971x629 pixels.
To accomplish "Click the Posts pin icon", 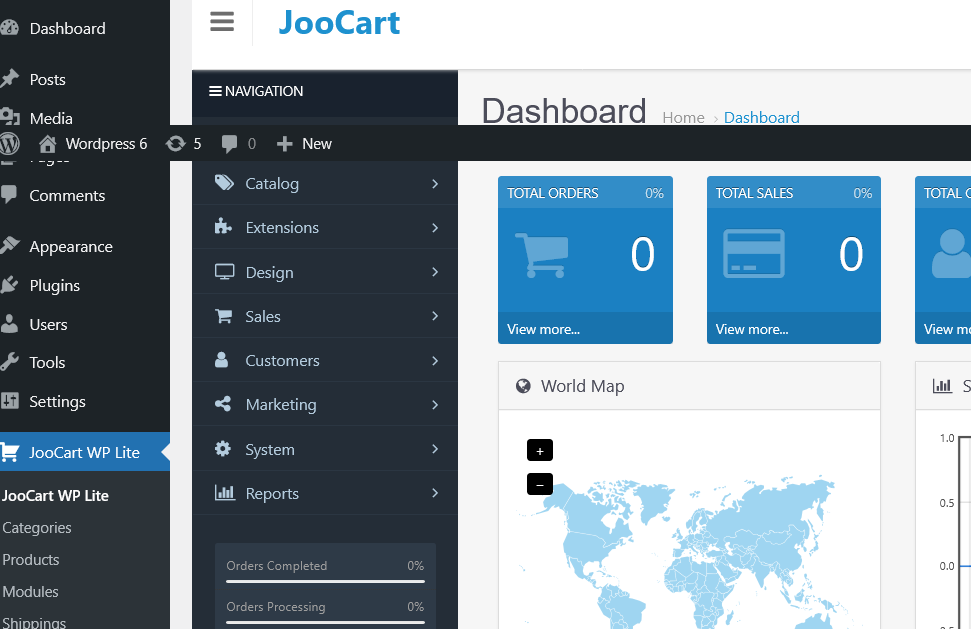I will 9,79.
